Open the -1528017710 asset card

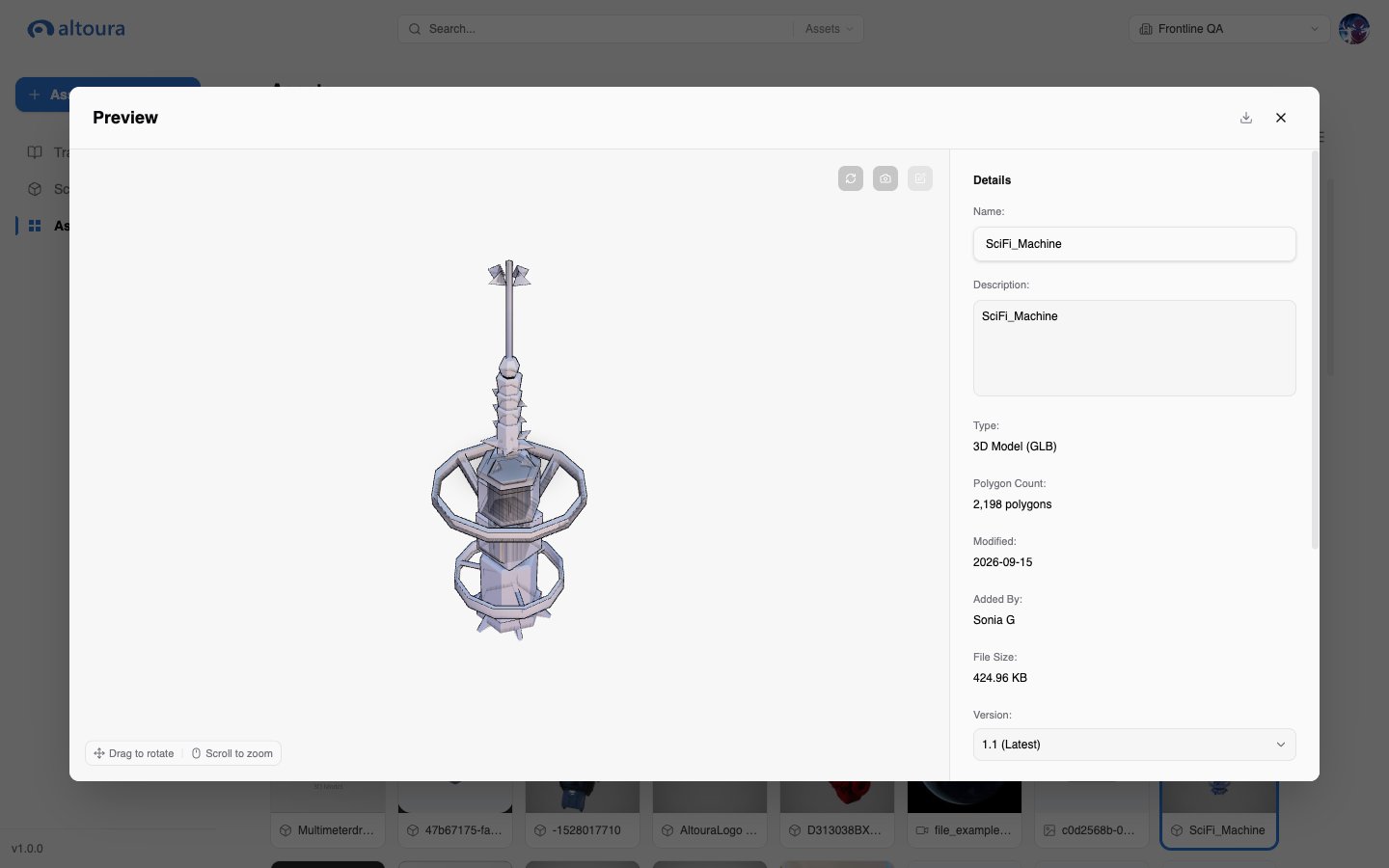tap(583, 815)
